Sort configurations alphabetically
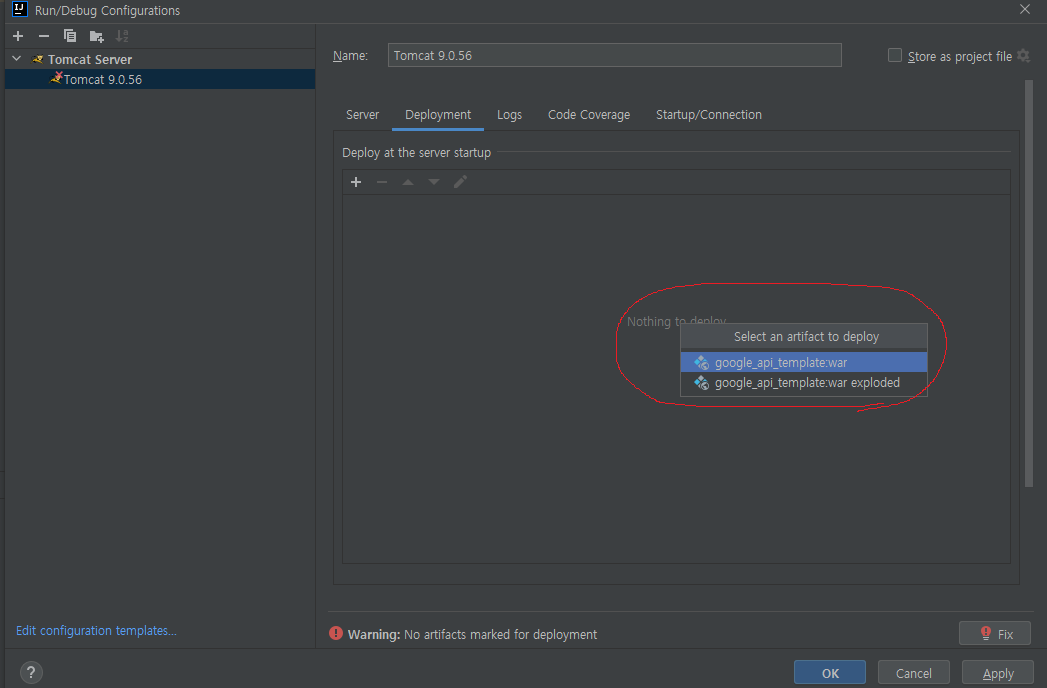The width and height of the screenshot is (1047, 688). point(122,36)
